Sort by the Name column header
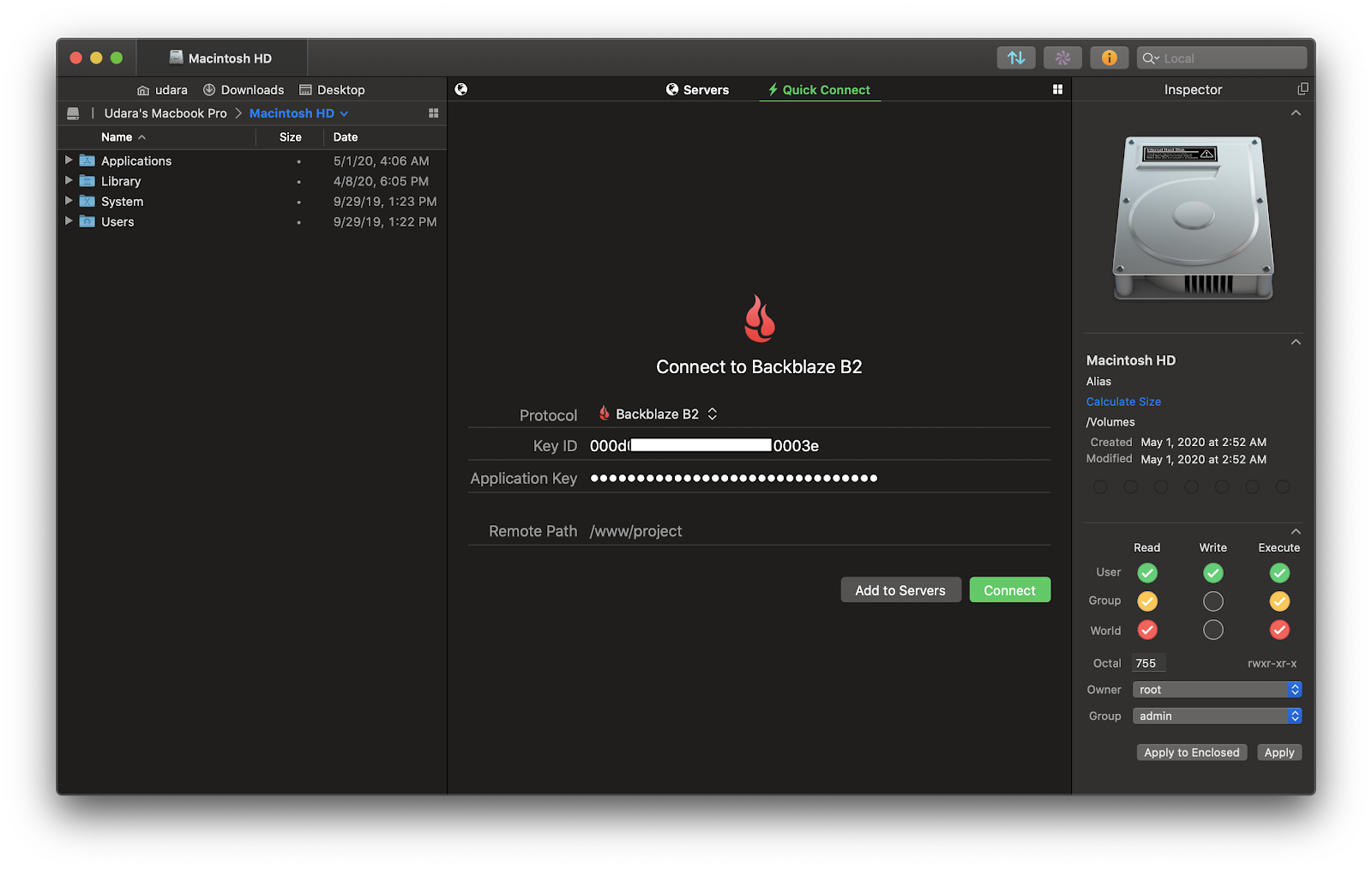Image resolution: width=1372 pixels, height=870 pixels. 123,137
